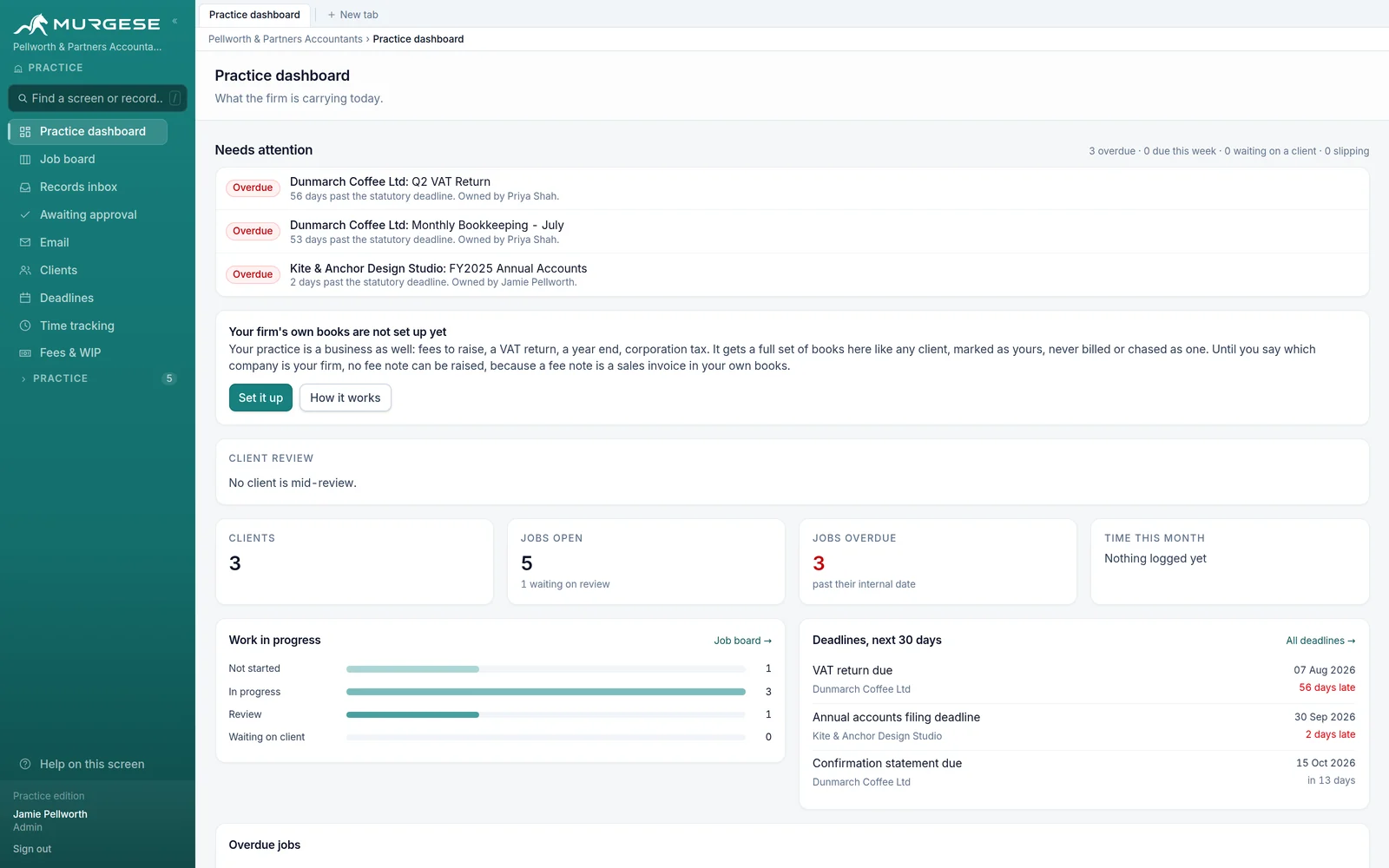Open the Clients list
Screen dimensions: 1389x868
[x=88, y=270]
